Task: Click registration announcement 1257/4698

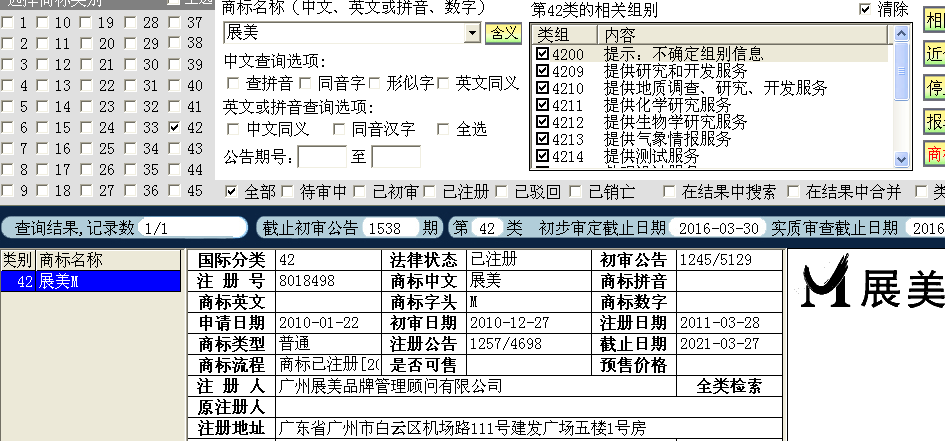Action: coord(506,344)
